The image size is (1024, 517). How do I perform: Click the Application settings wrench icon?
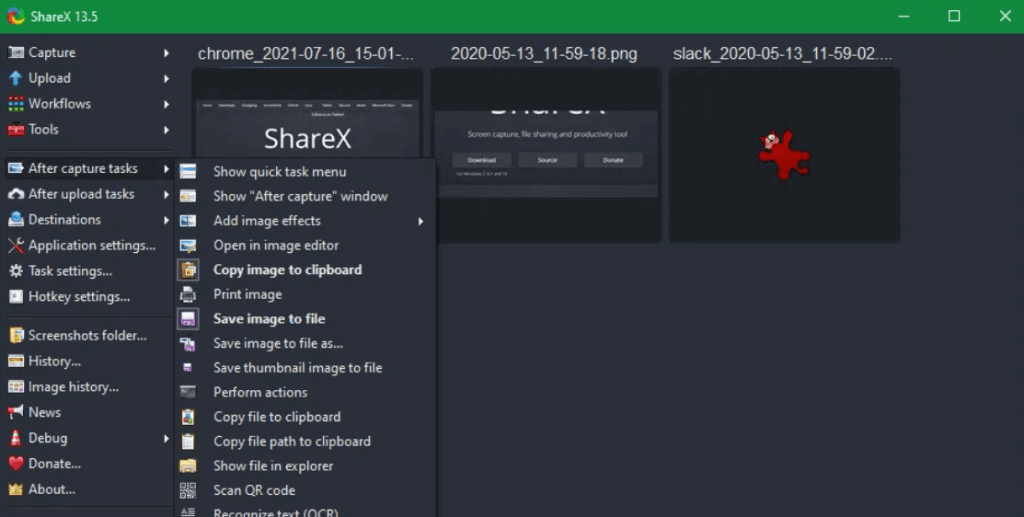point(16,245)
